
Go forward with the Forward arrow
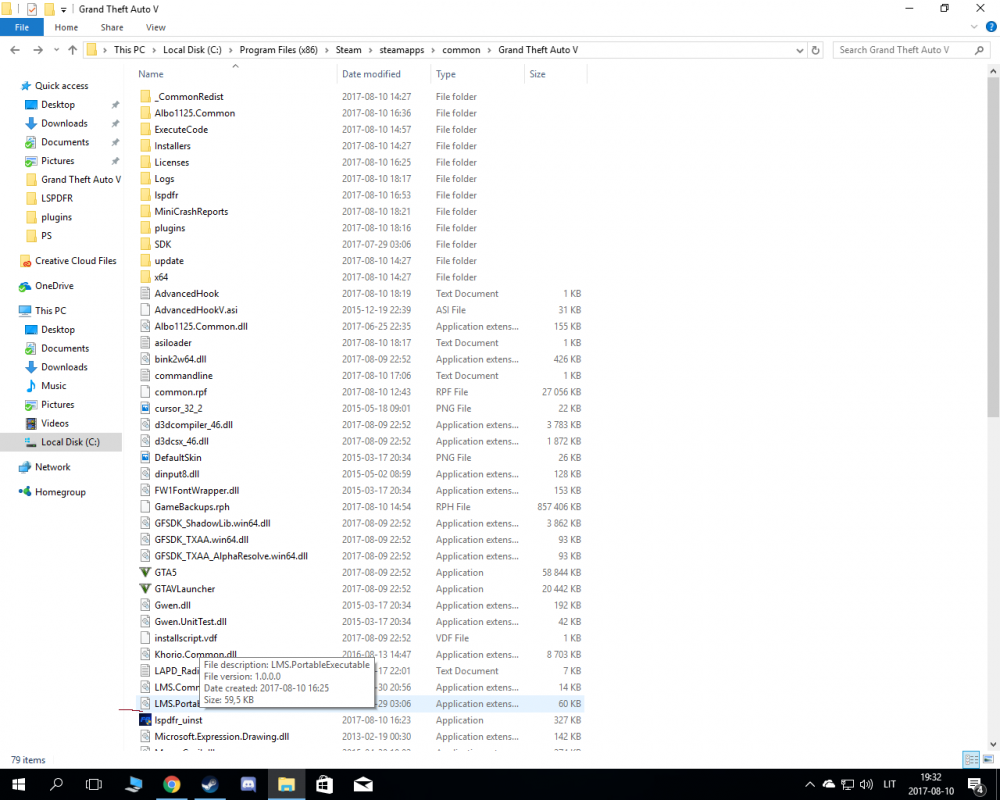click(38, 50)
